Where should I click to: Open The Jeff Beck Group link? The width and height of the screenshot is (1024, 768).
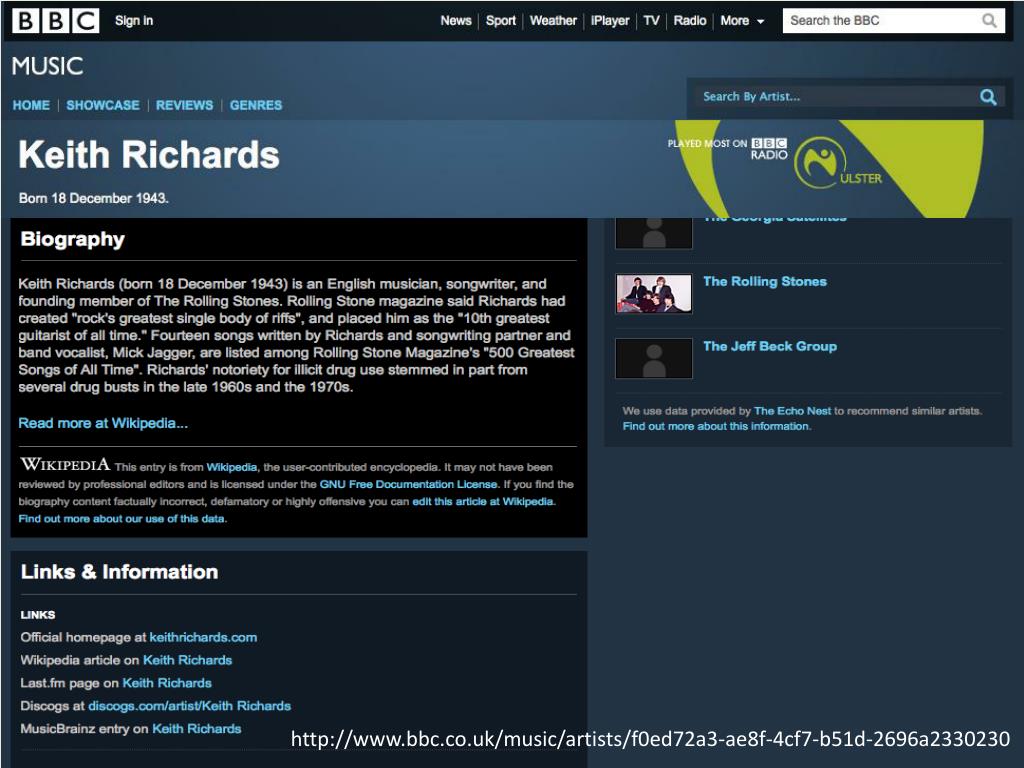pos(770,346)
